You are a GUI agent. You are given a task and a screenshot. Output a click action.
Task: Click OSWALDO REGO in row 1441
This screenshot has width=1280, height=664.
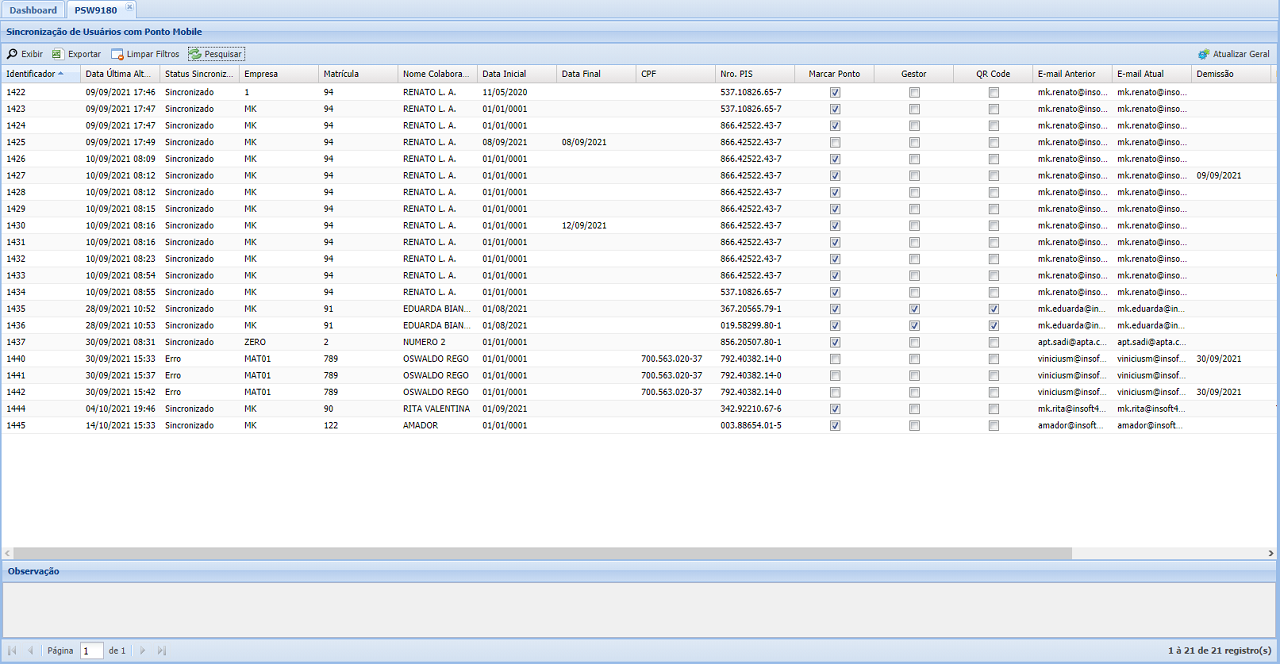click(436, 375)
